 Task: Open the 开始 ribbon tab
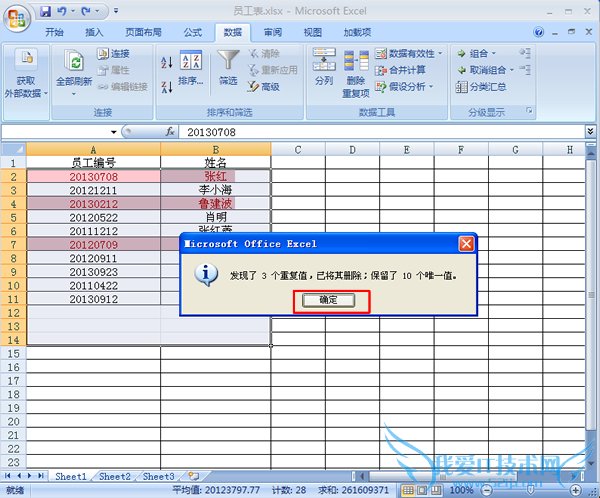click(54, 33)
